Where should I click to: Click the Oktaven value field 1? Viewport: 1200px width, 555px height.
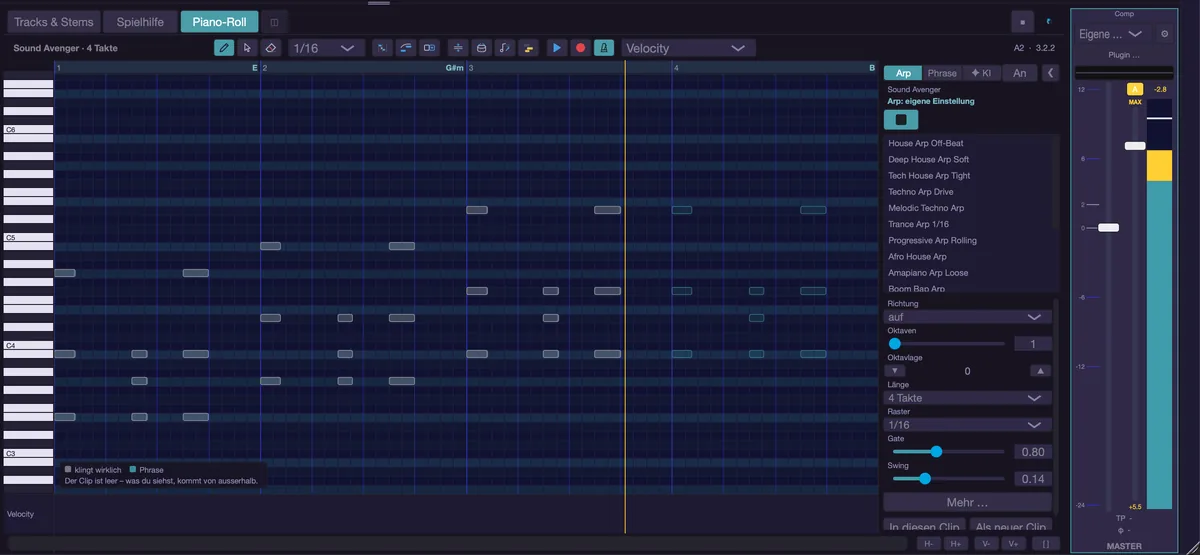click(x=1033, y=344)
